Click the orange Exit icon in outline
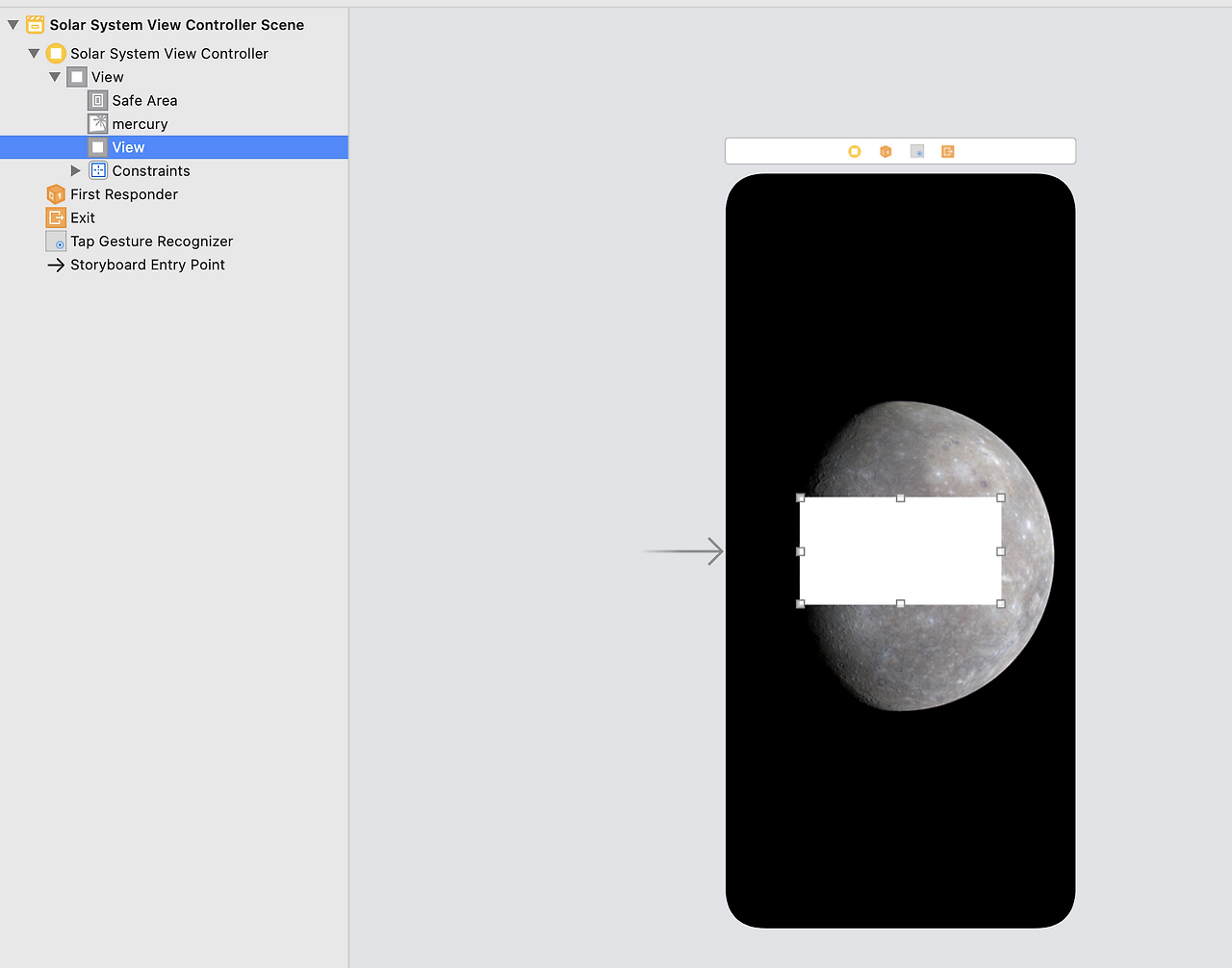 click(x=56, y=217)
